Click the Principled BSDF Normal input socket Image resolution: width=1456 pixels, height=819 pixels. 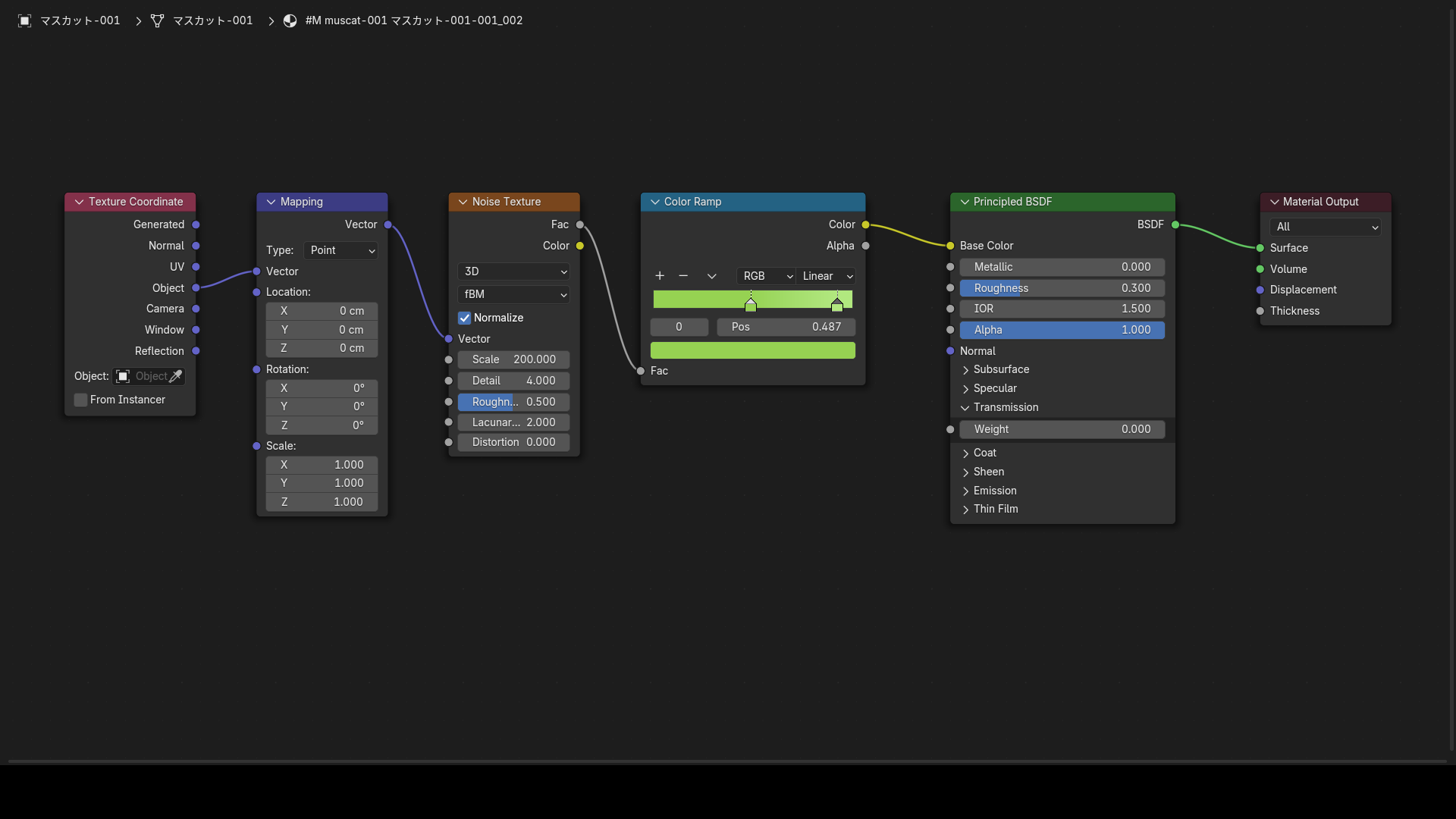950,351
